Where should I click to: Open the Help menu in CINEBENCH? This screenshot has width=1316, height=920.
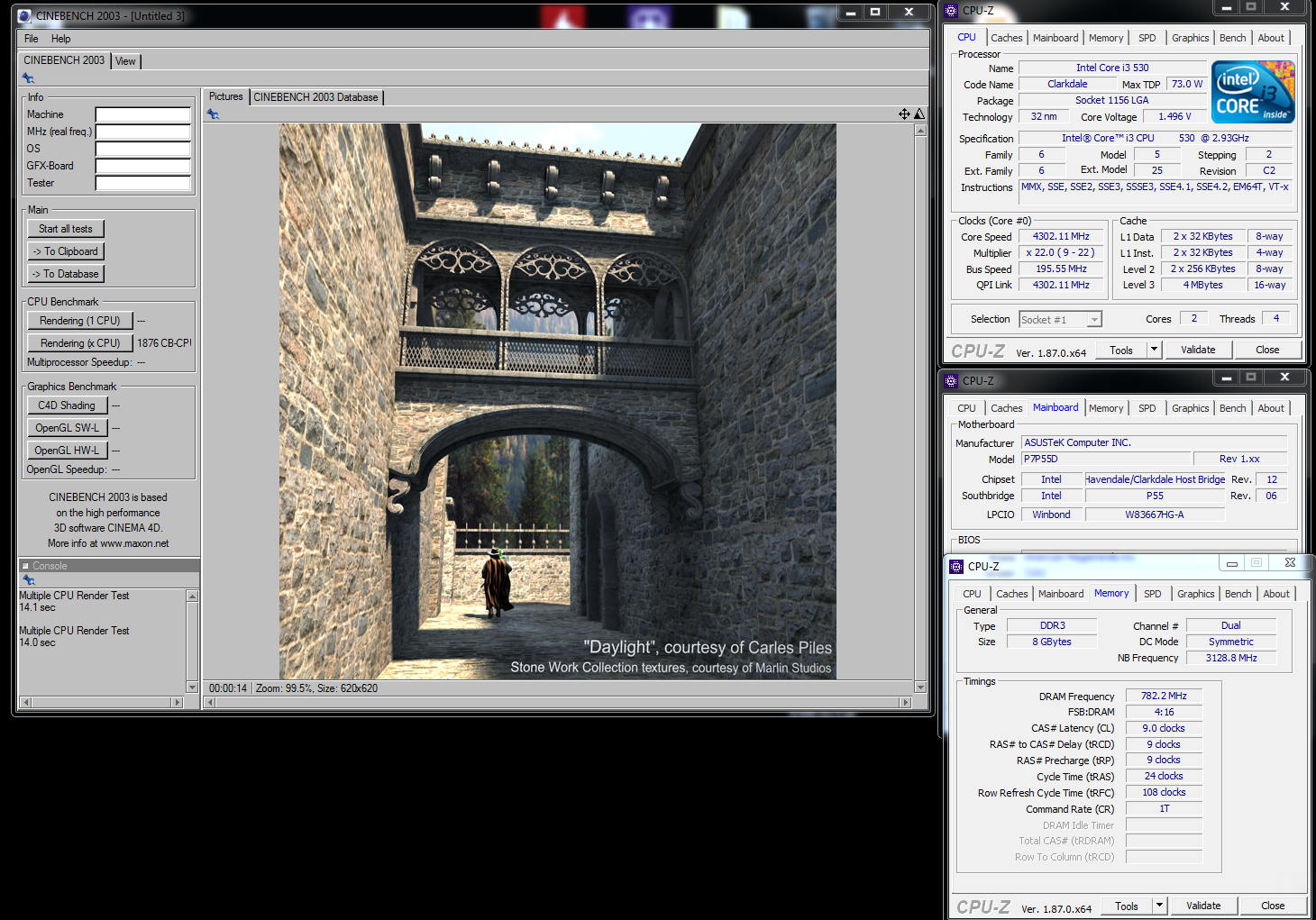pos(60,39)
